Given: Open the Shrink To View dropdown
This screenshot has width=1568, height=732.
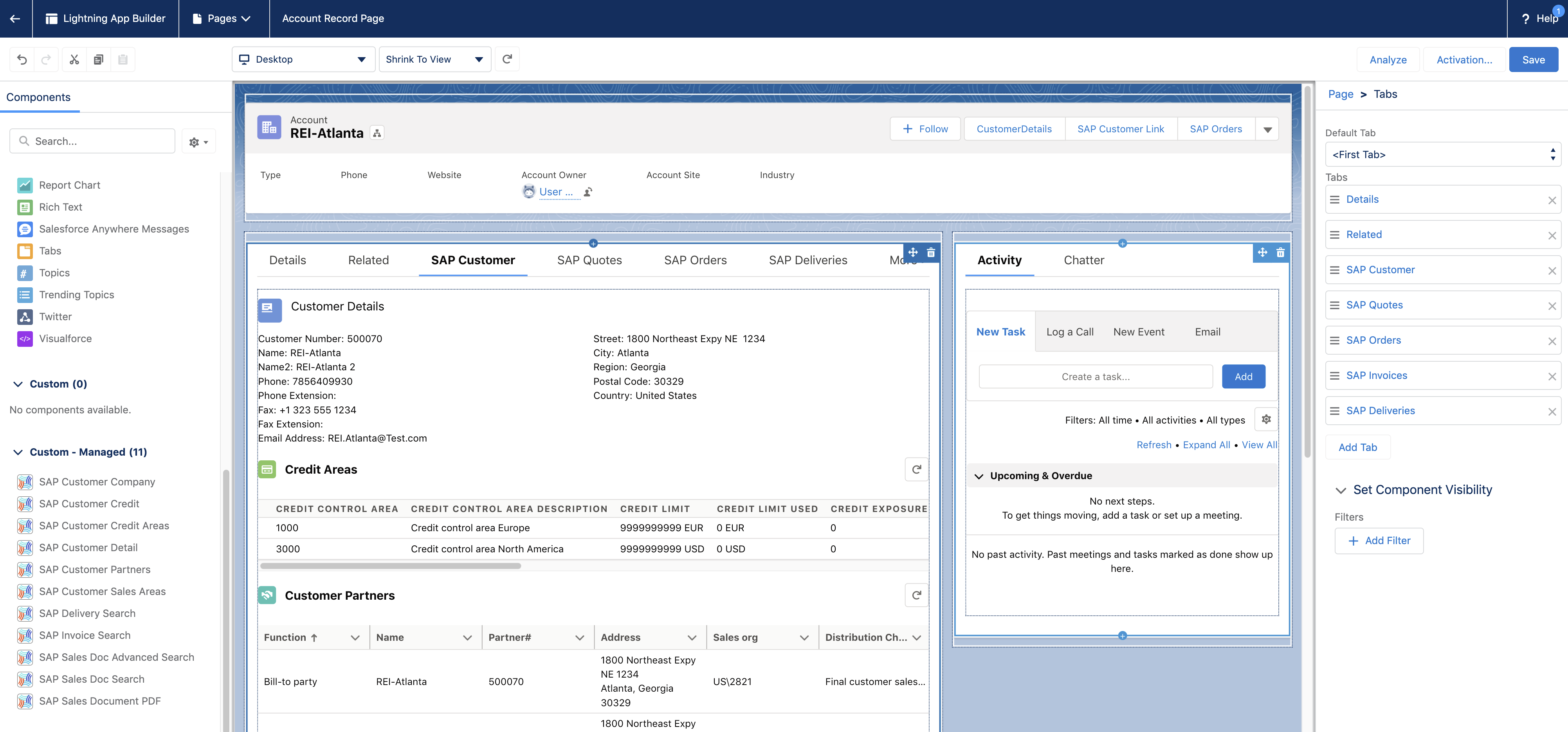Looking at the screenshot, I should click(434, 59).
